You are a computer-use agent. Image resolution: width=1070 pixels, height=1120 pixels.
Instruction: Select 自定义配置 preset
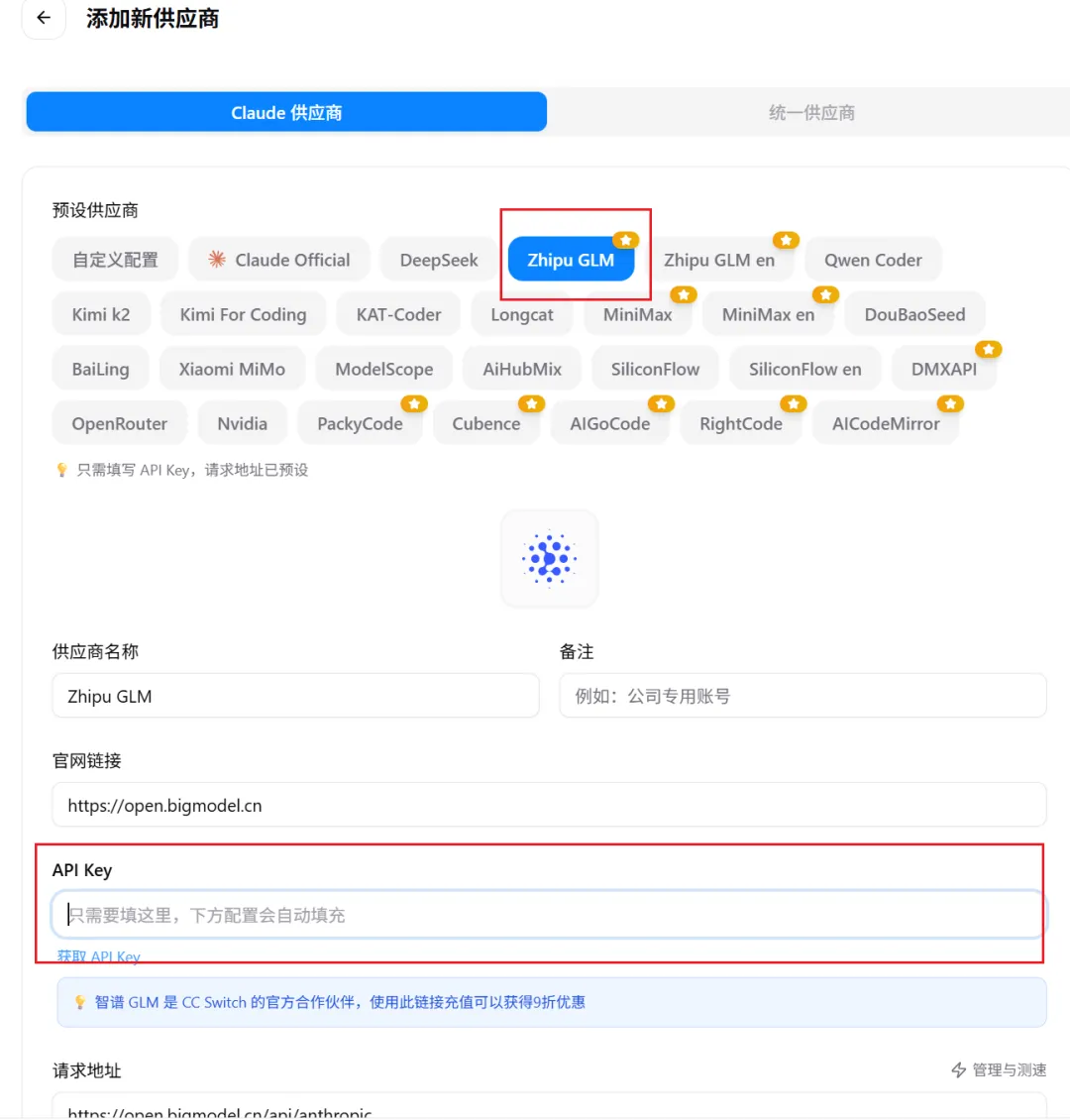click(x=115, y=260)
